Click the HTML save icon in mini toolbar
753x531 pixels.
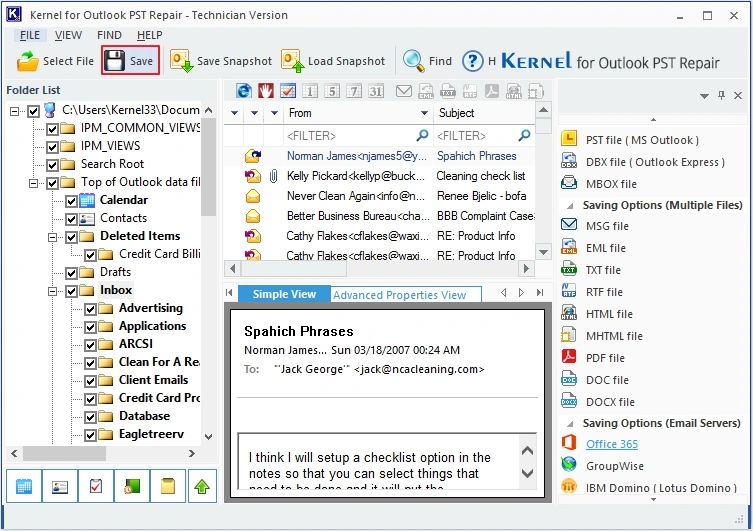(x=514, y=90)
